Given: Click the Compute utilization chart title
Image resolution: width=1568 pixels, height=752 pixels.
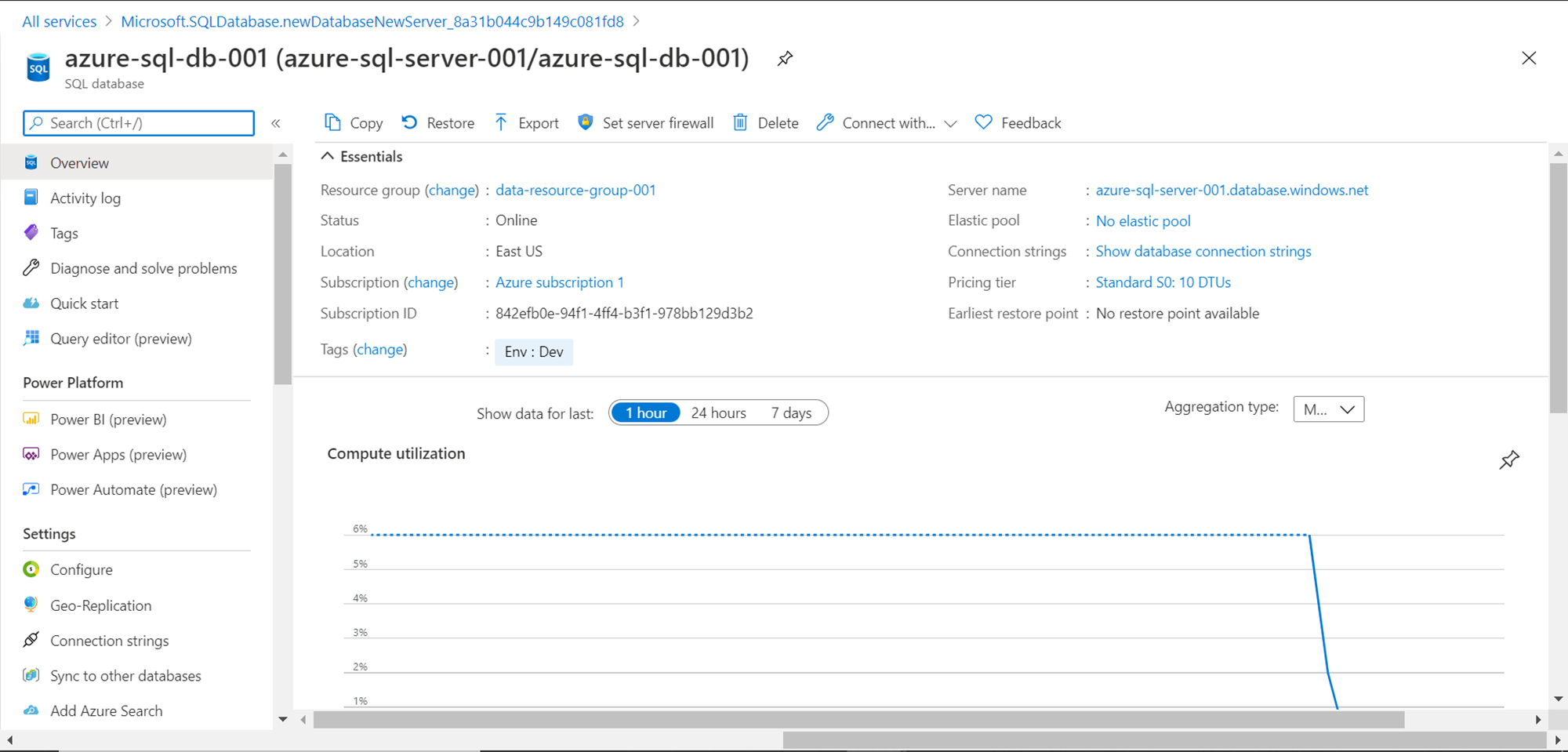Looking at the screenshot, I should (396, 453).
